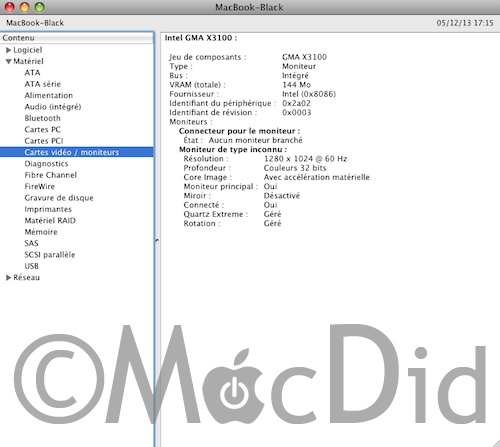Click the date '05/12/13 17:15'
500x447 pixels.
click(465, 23)
